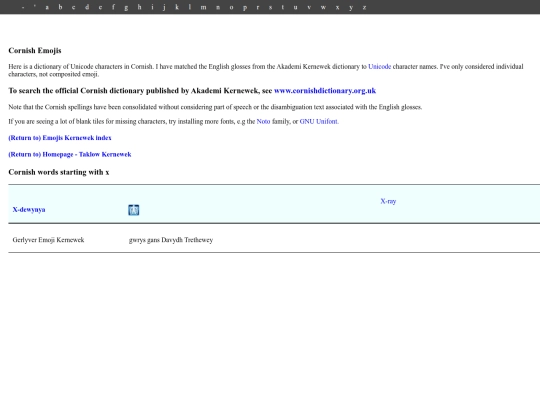Go to words starting with 'k'
The width and height of the screenshot is (540, 405).
pyautogui.click(x=177, y=7)
